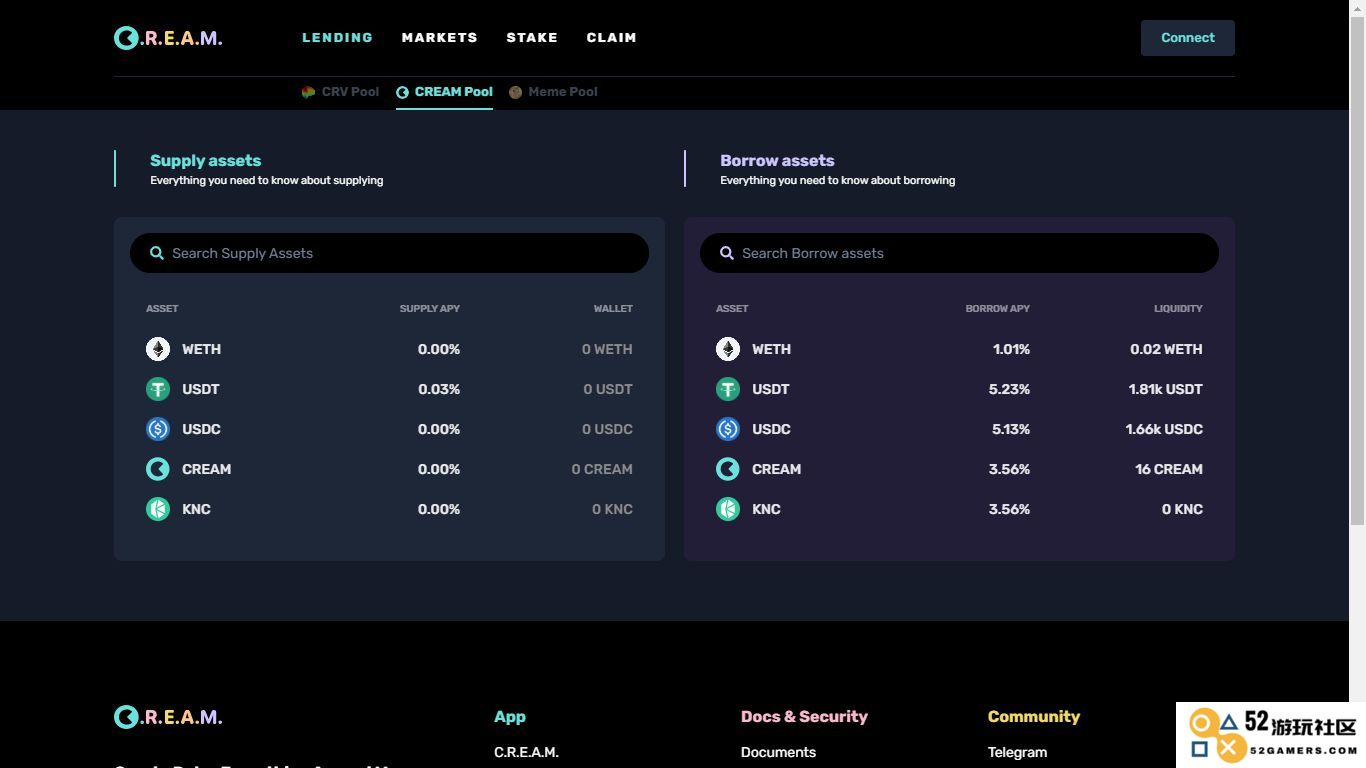Click USDC icon in Borrow assets
1366x768 pixels.
(728, 429)
